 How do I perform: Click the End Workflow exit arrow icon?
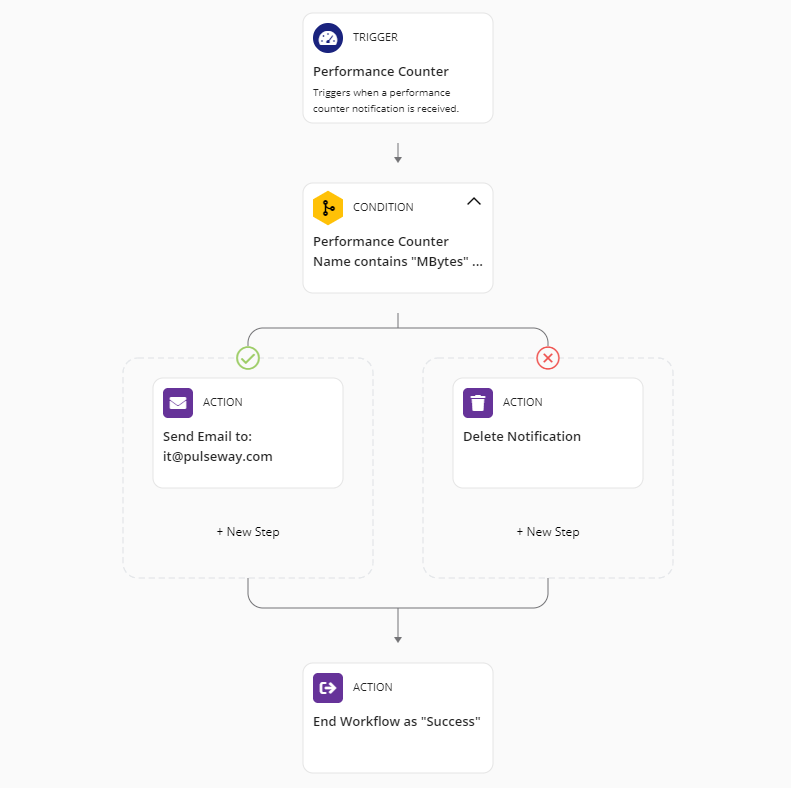[328, 688]
